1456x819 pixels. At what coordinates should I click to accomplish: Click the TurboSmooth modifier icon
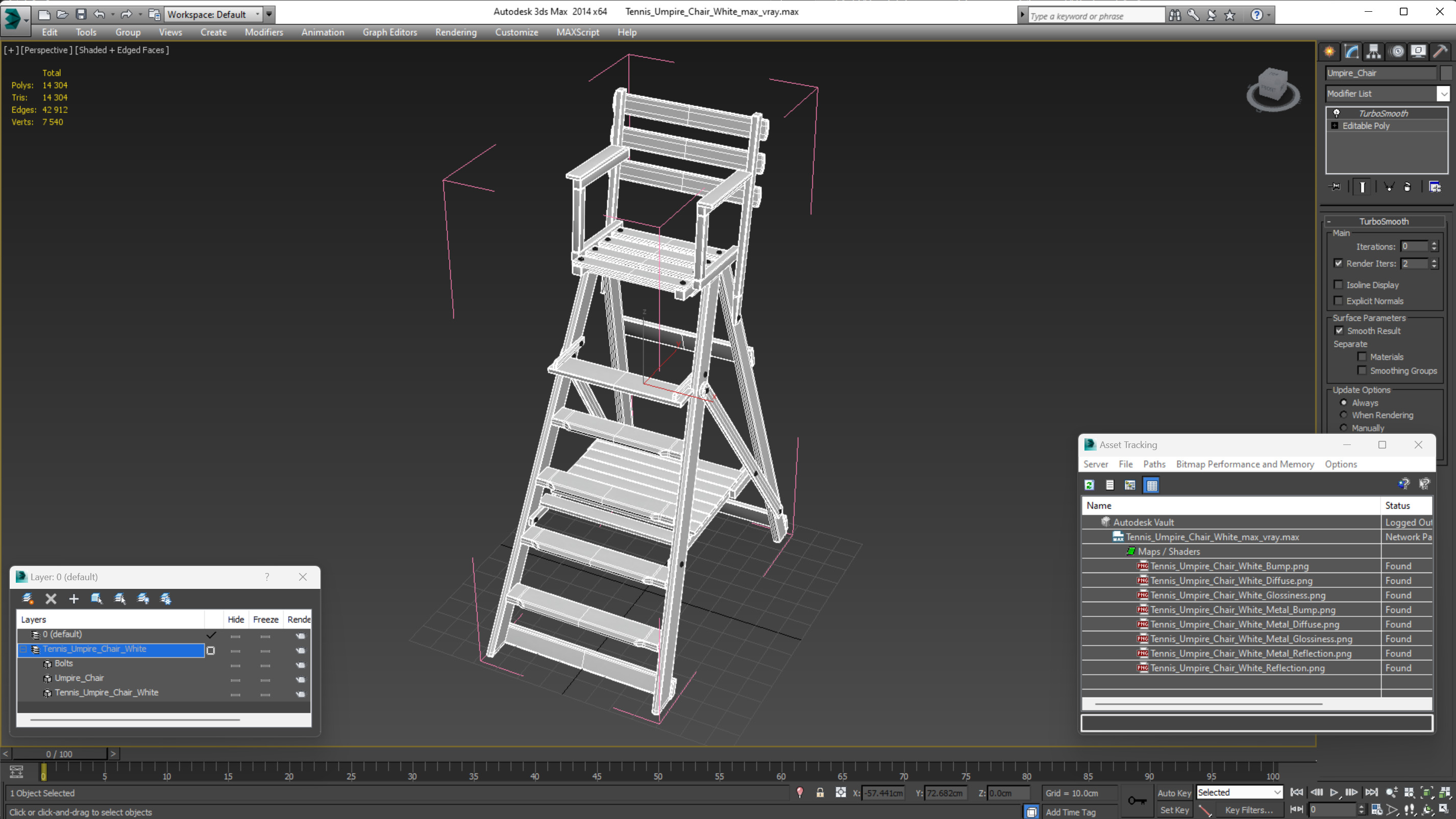coord(1337,112)
